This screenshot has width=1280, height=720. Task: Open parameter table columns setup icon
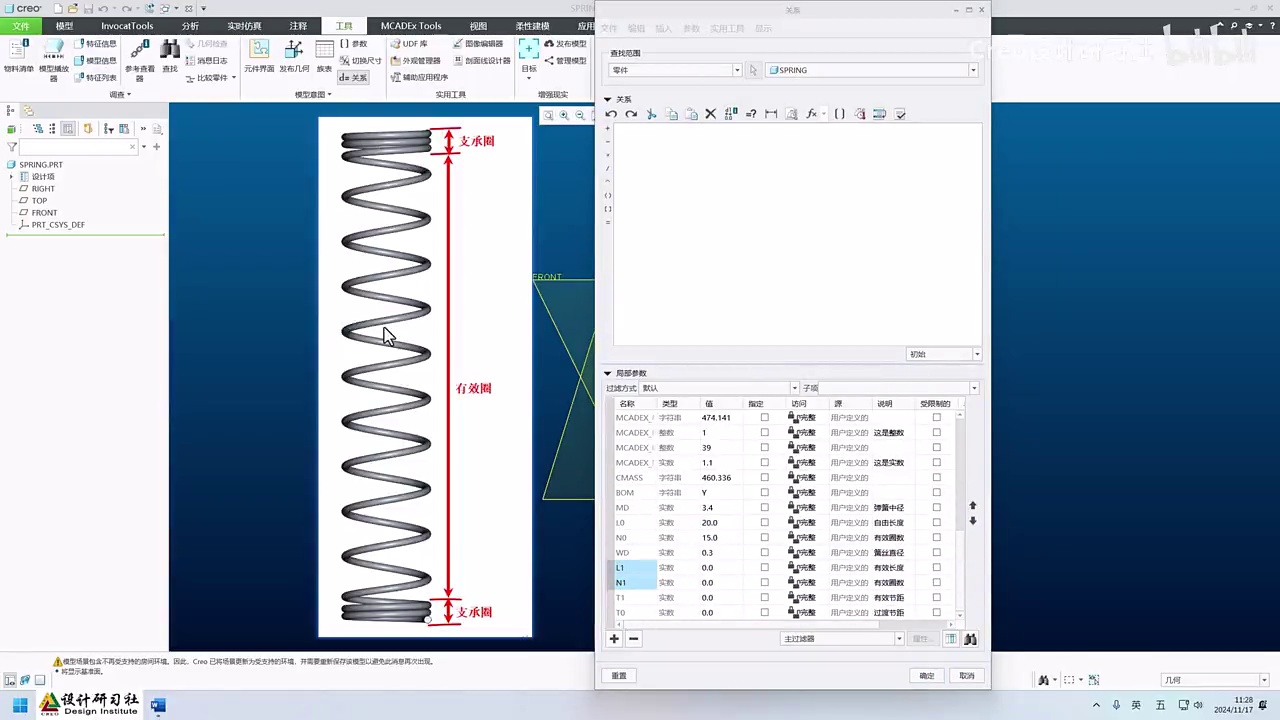951,639
